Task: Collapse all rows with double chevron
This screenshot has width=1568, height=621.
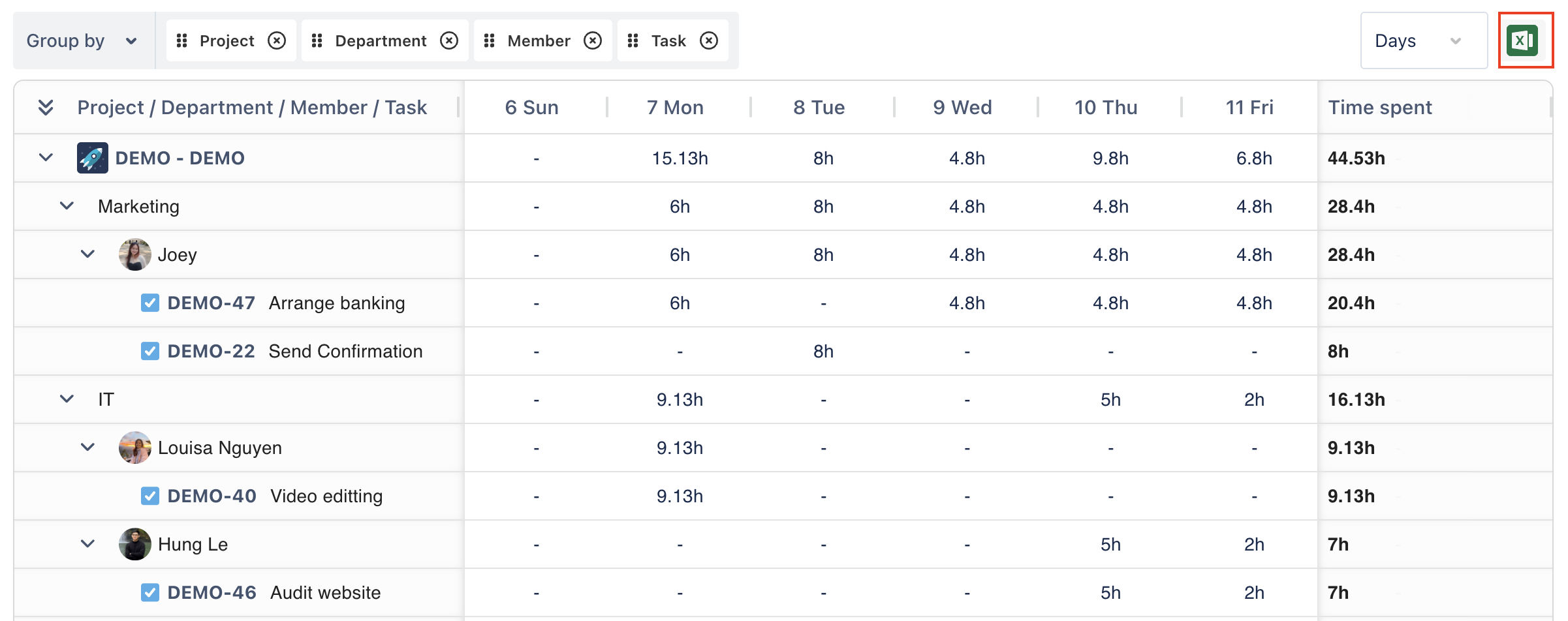Action: tap(46, 107)
